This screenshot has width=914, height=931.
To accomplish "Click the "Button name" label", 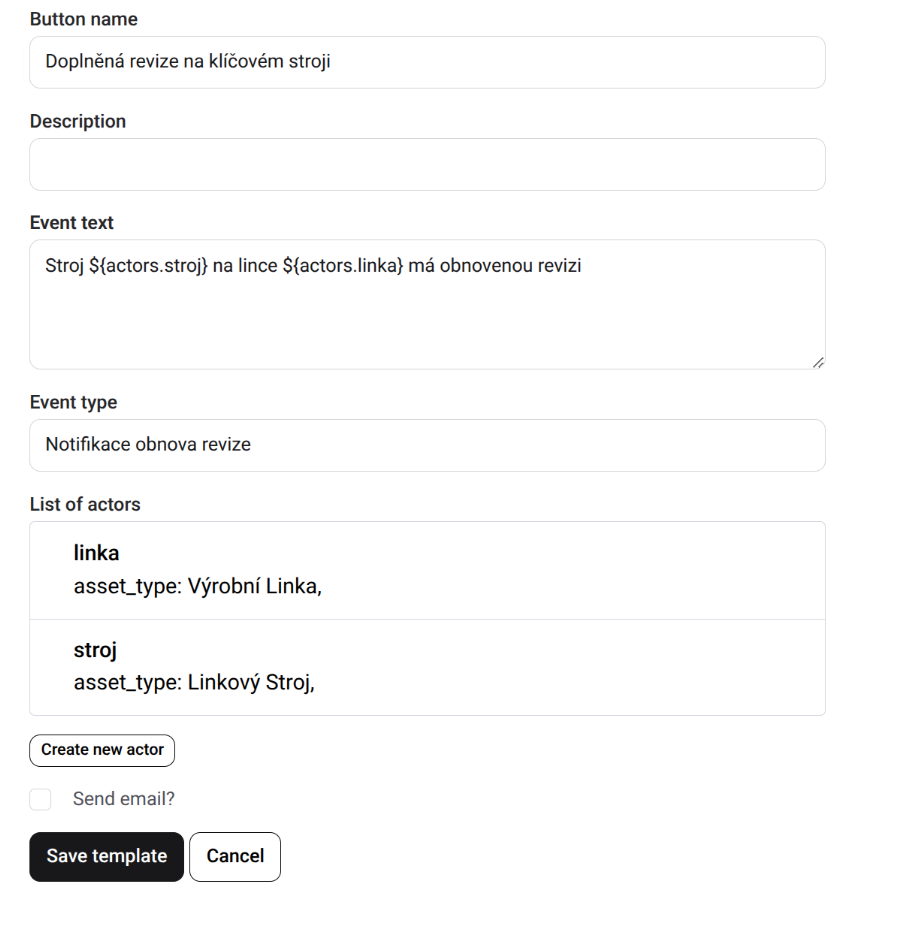I will pyautogui.click(x=84, y=19).
